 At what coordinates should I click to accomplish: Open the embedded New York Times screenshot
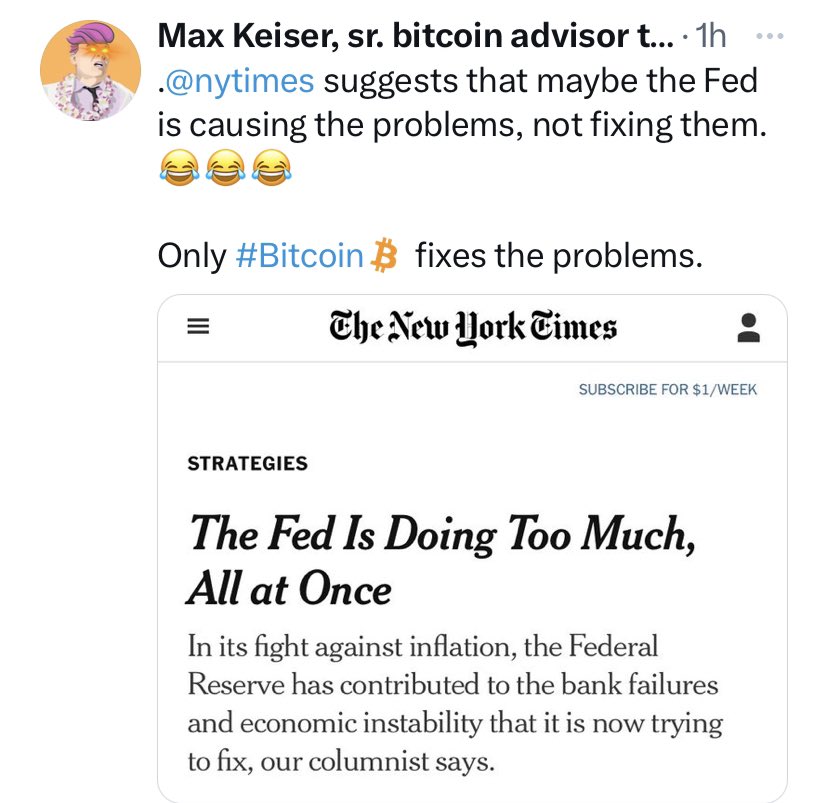472,548
